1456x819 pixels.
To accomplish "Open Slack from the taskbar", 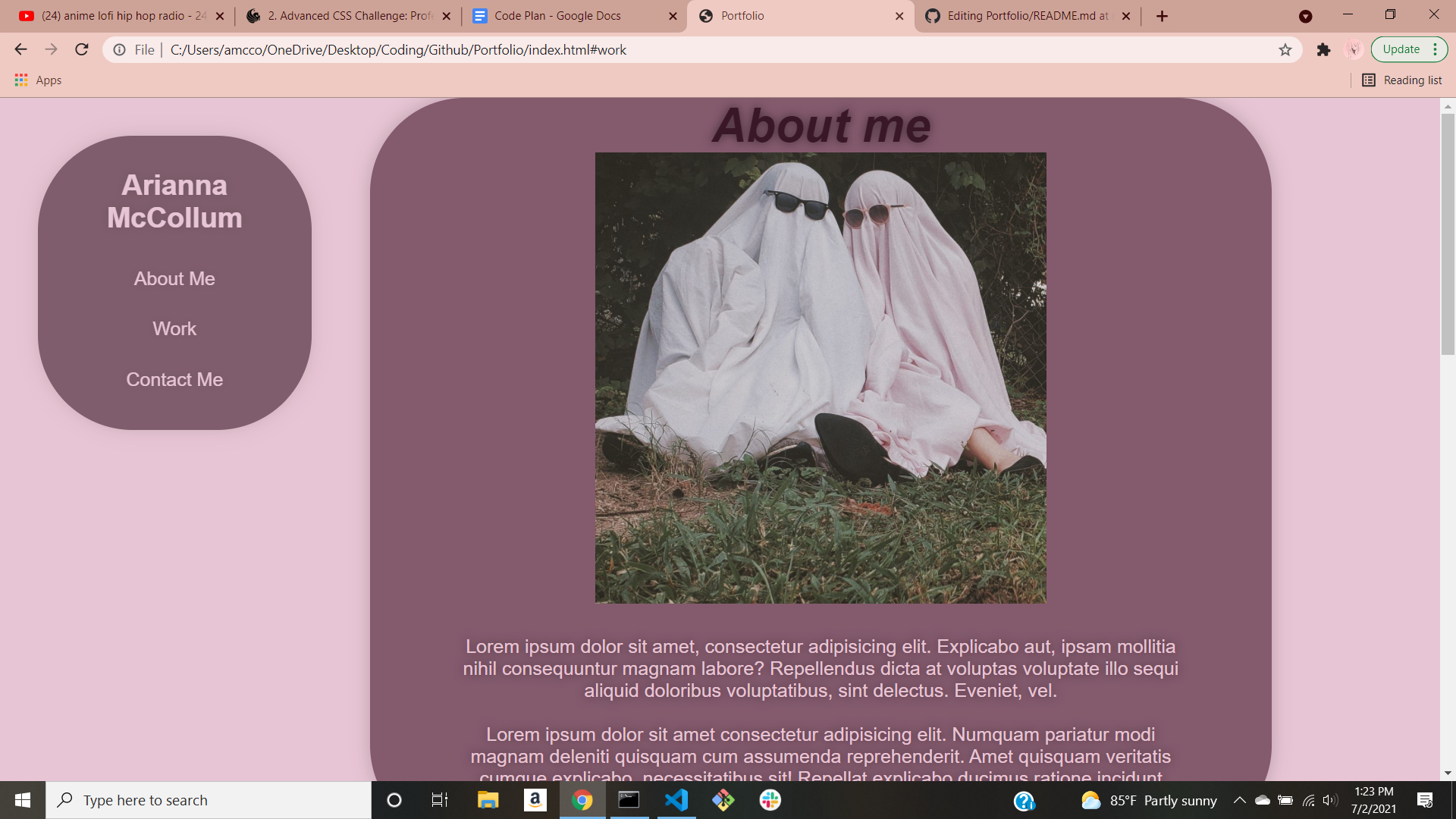I will click(770, 800).
